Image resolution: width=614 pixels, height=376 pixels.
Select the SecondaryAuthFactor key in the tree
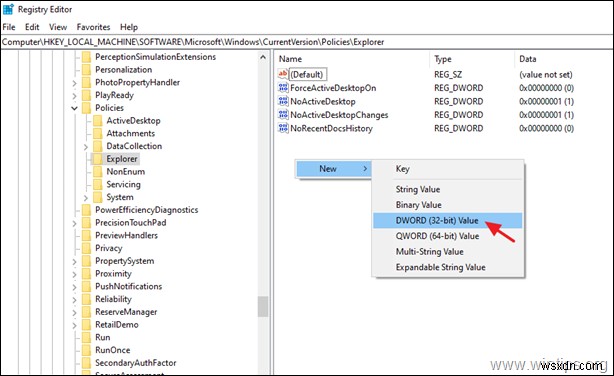(135, 363)
